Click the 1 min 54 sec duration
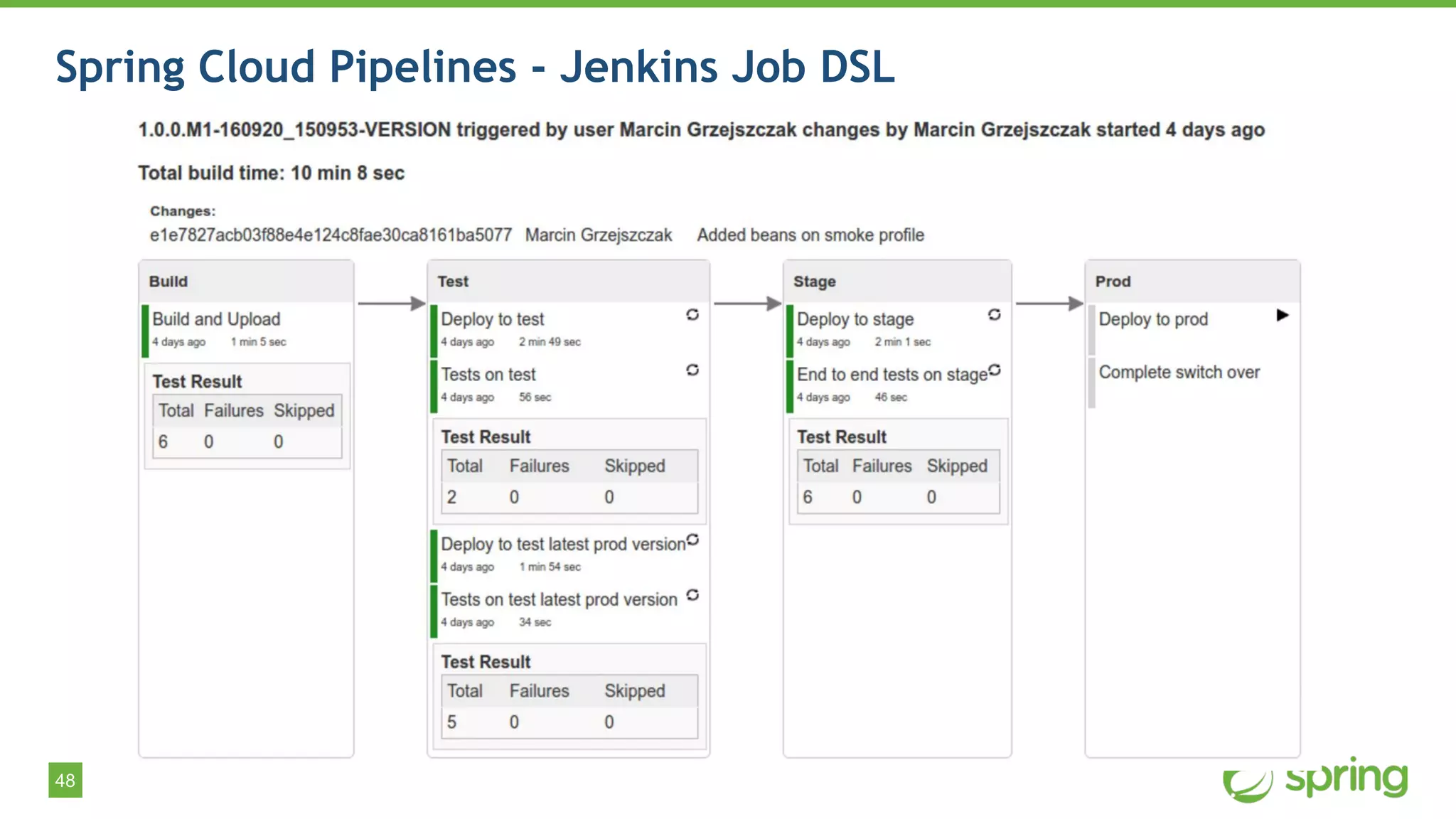This screenshot has height=819, width=1456. click(x=550, y=567)
